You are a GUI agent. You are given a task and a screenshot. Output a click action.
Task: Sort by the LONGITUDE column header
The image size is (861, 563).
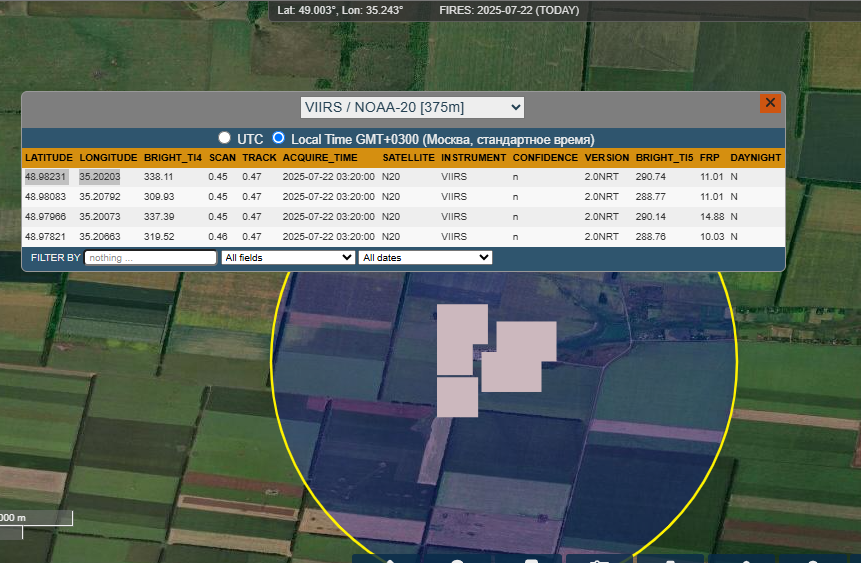[108, 158]
